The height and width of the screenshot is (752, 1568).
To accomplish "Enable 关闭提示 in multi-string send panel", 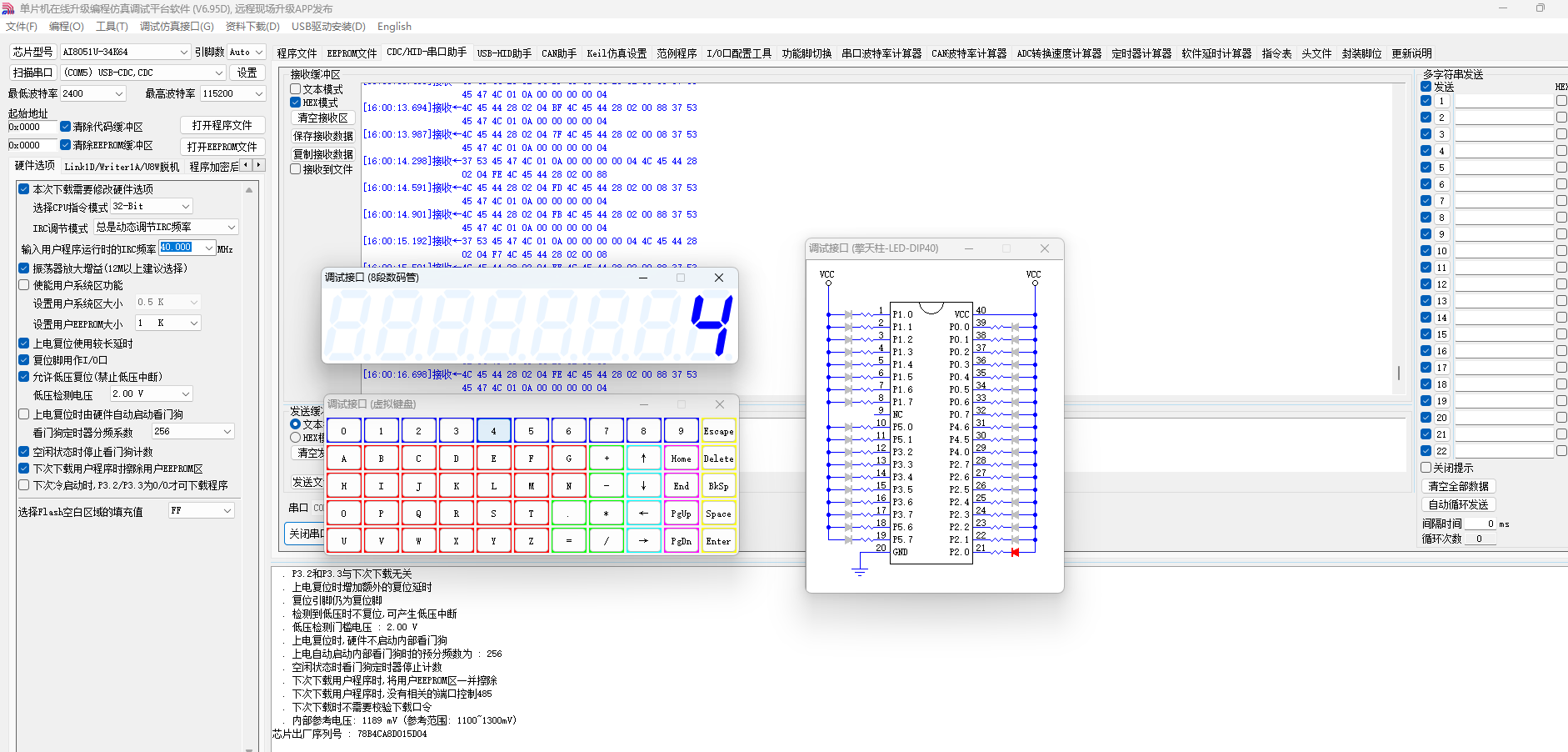I will tap(1426, 468).
